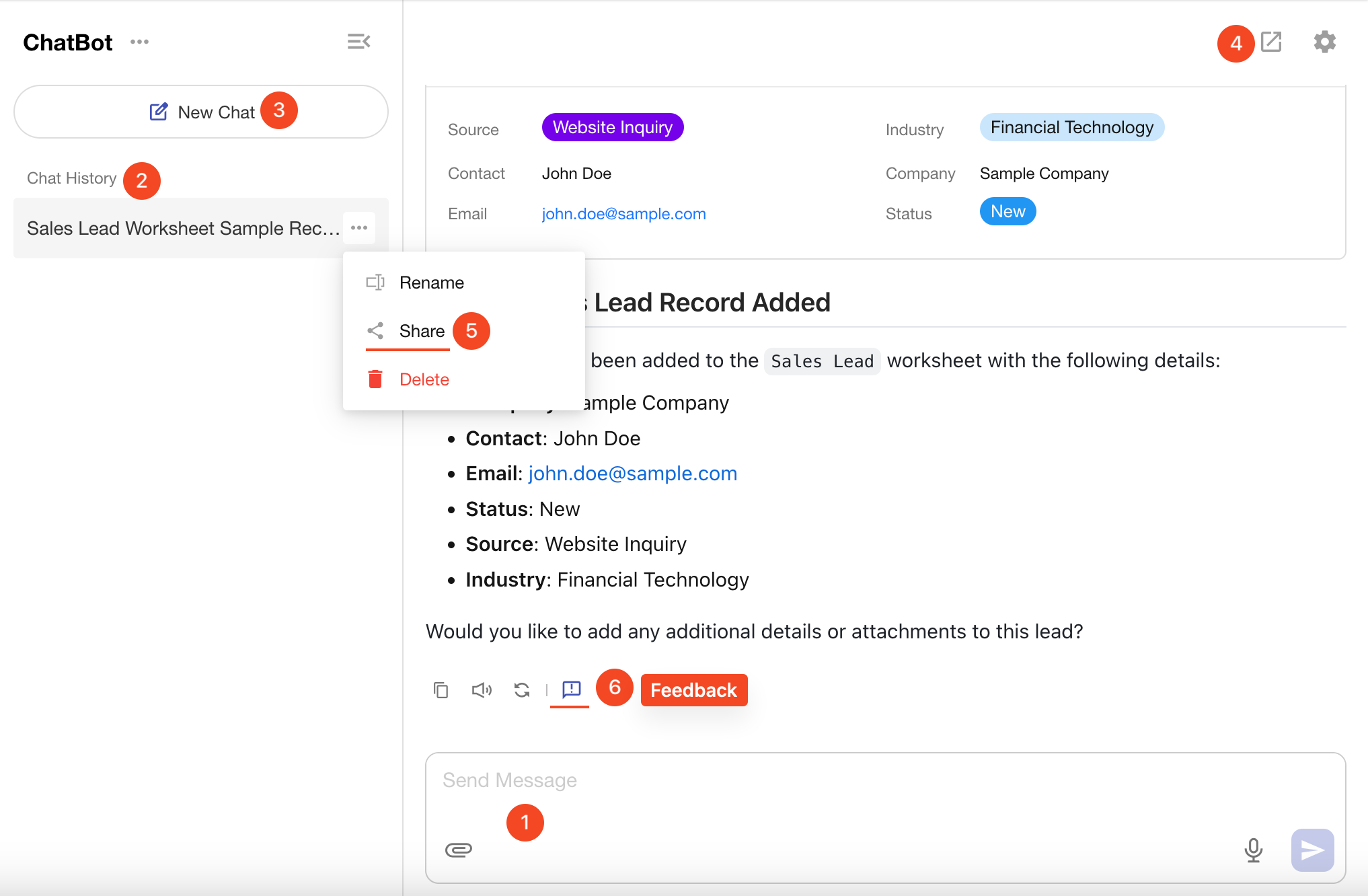Click the microphone voice input icon

[x=1253, y=850]
